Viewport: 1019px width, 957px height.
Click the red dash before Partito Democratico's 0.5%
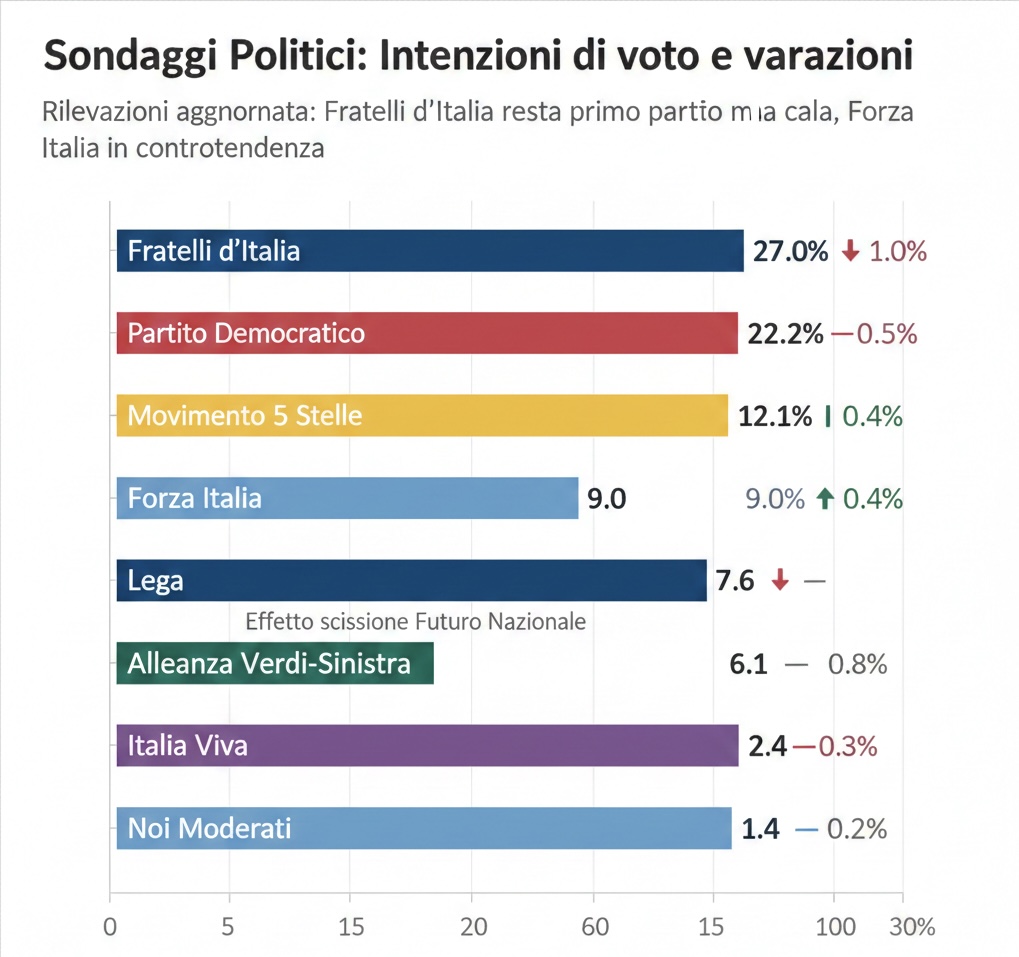[842, 334]
